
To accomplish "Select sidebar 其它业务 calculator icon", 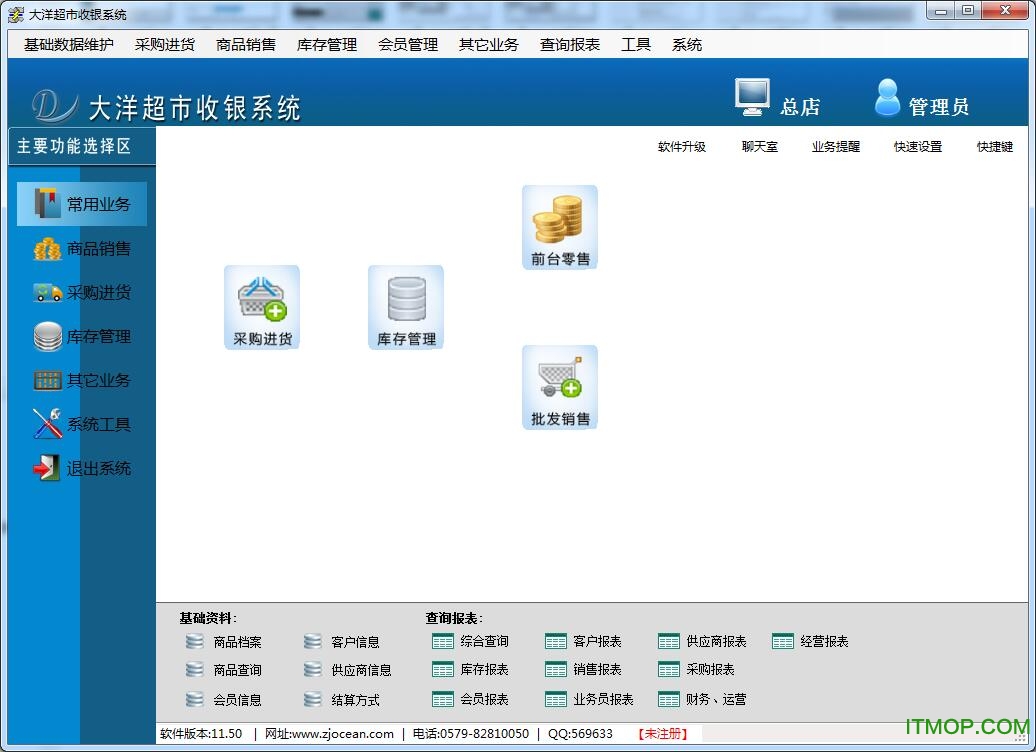I will point(48,380).
